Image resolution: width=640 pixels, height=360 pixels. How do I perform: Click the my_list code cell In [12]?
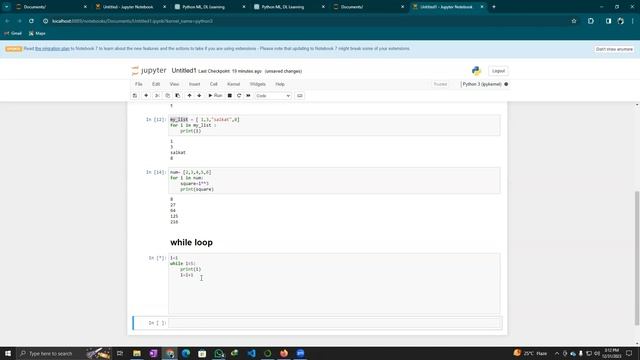coord(334,125)
